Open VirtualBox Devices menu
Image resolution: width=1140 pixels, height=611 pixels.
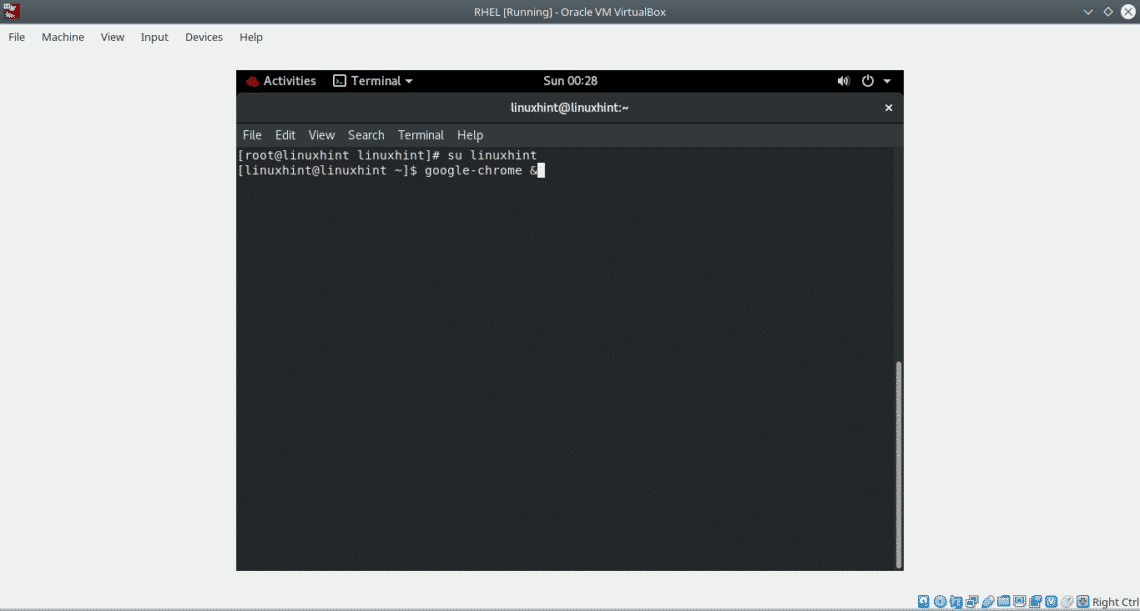tap(204, 37)
